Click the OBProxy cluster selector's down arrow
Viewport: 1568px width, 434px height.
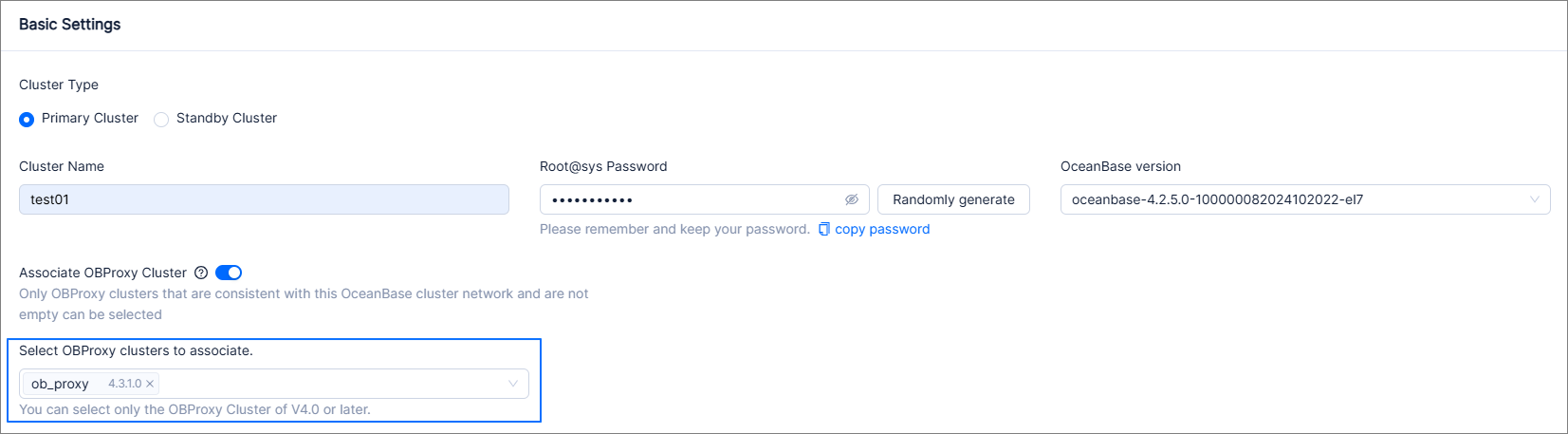[x=512, y=384]
